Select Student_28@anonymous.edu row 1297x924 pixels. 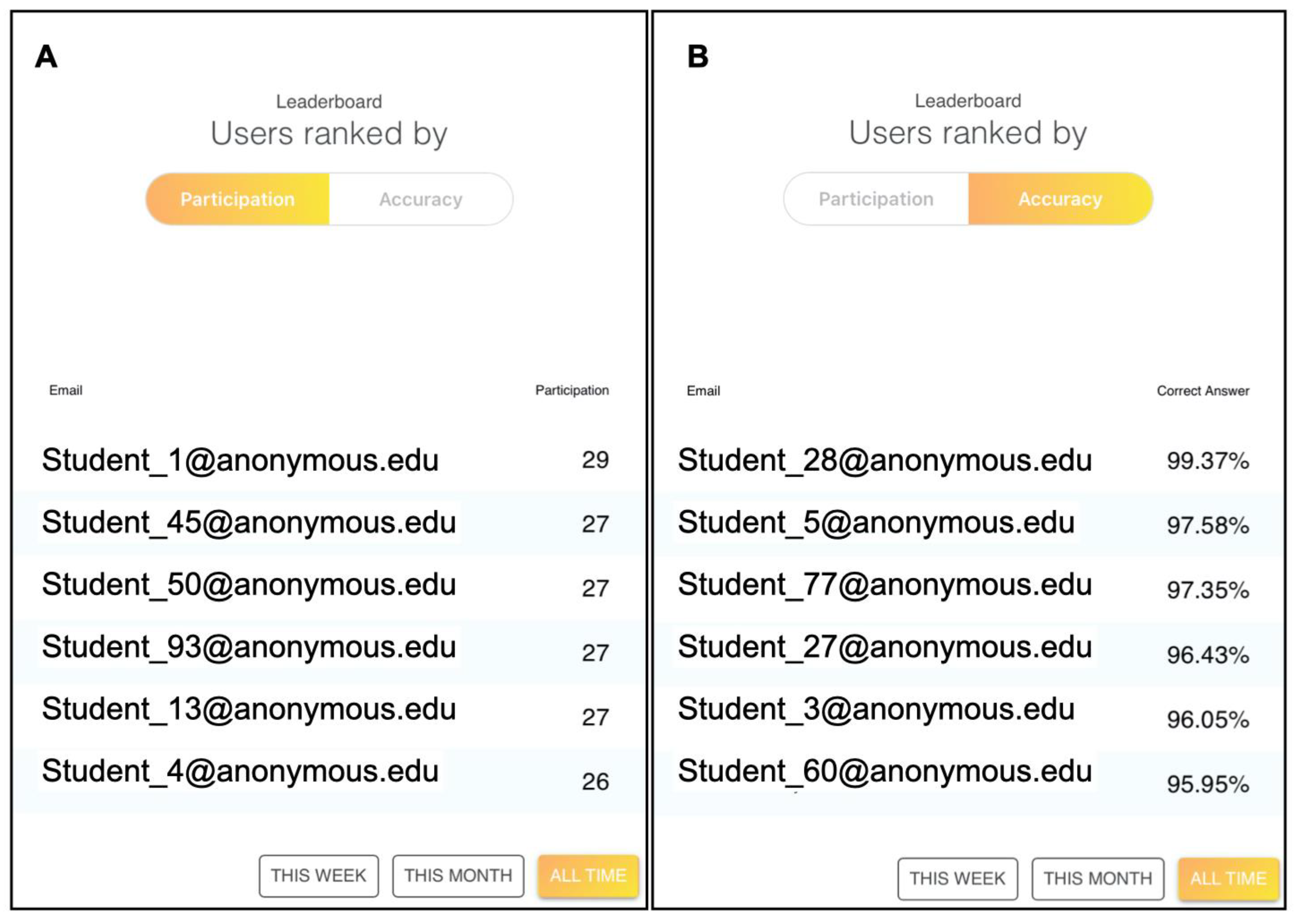(884, 460)
